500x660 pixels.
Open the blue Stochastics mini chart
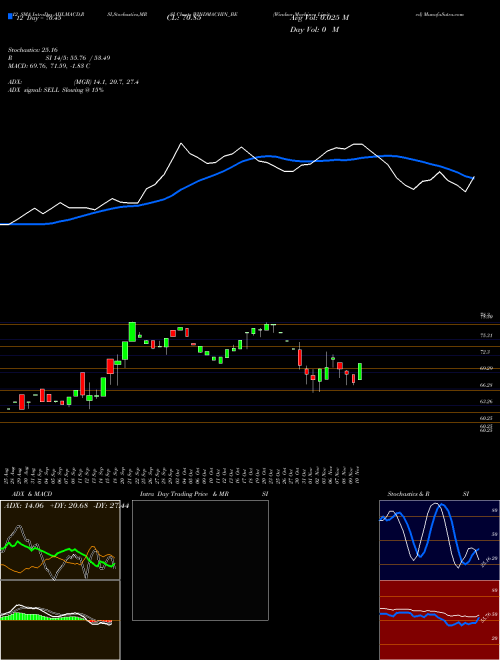(x=439, y=540)
